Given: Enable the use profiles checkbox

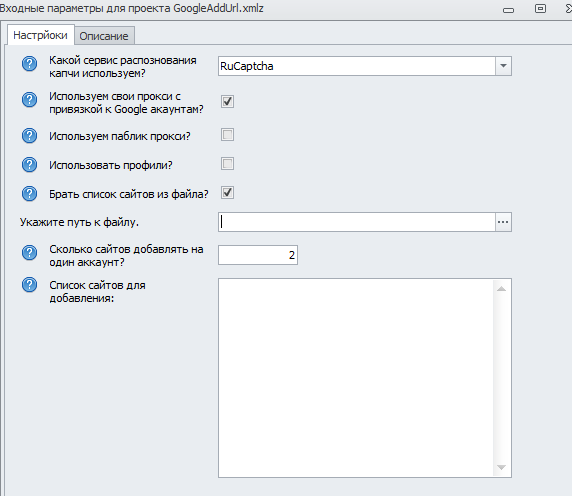Looking at the screenshot, I should pyautogui.click(x=227, y=163).
